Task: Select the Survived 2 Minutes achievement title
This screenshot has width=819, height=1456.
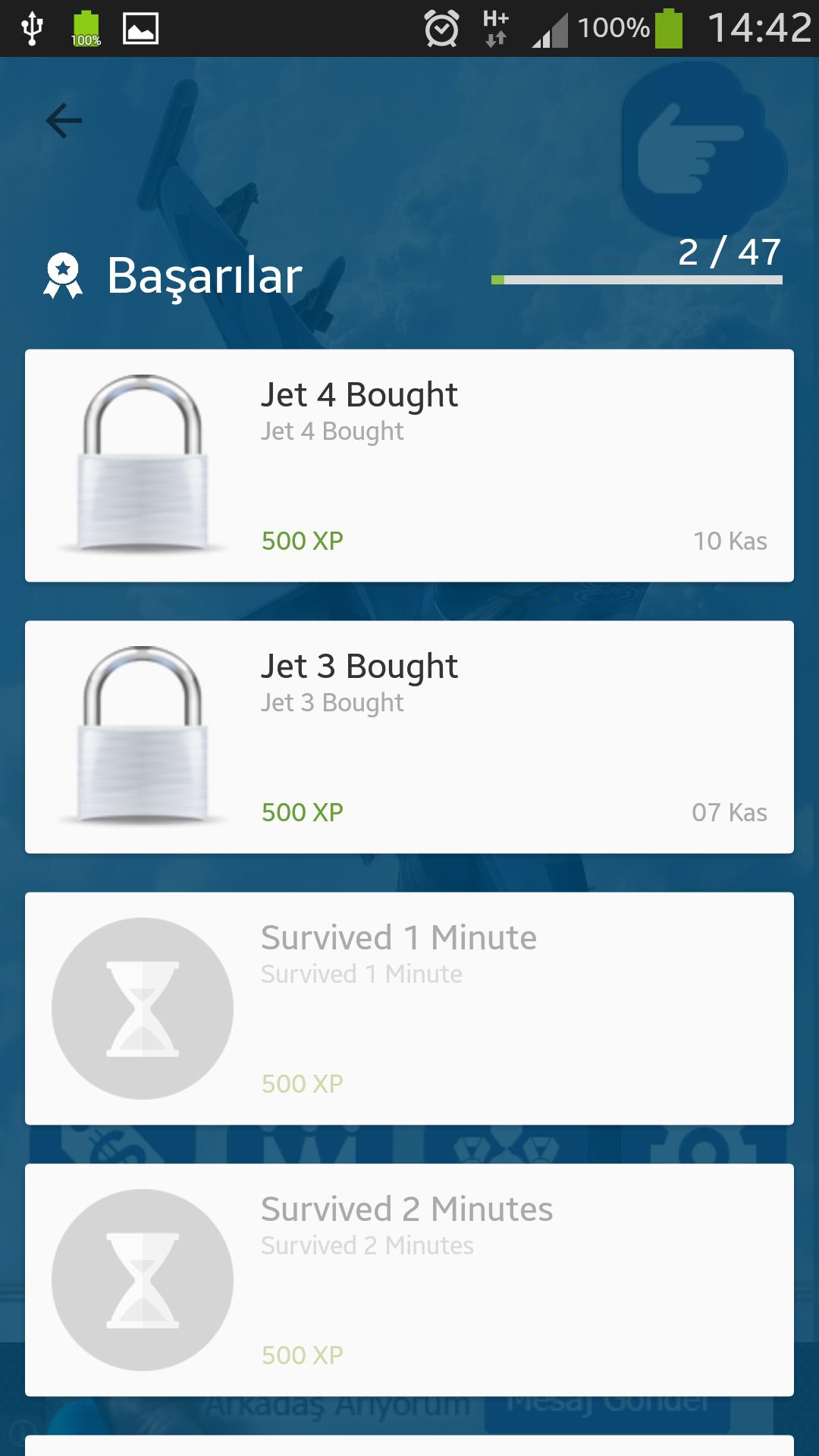Action: [x=407, y=1210]
